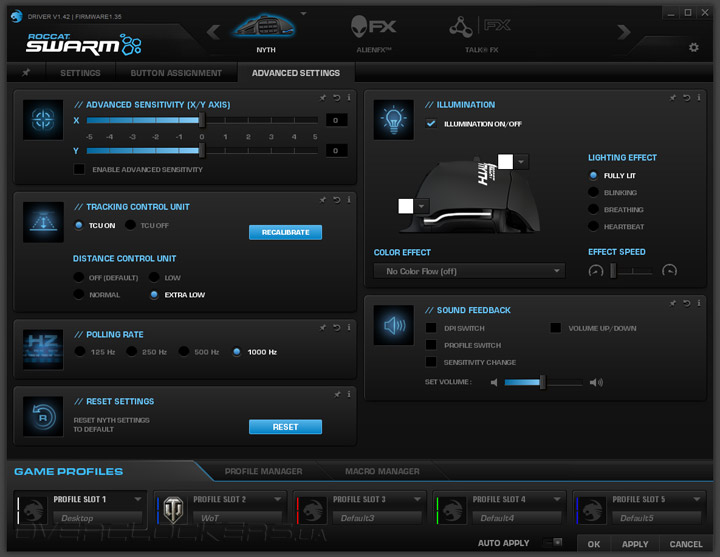720x557 pixels.
Task: Expand the top mouse color swatch dropdown
Action: 521,162
